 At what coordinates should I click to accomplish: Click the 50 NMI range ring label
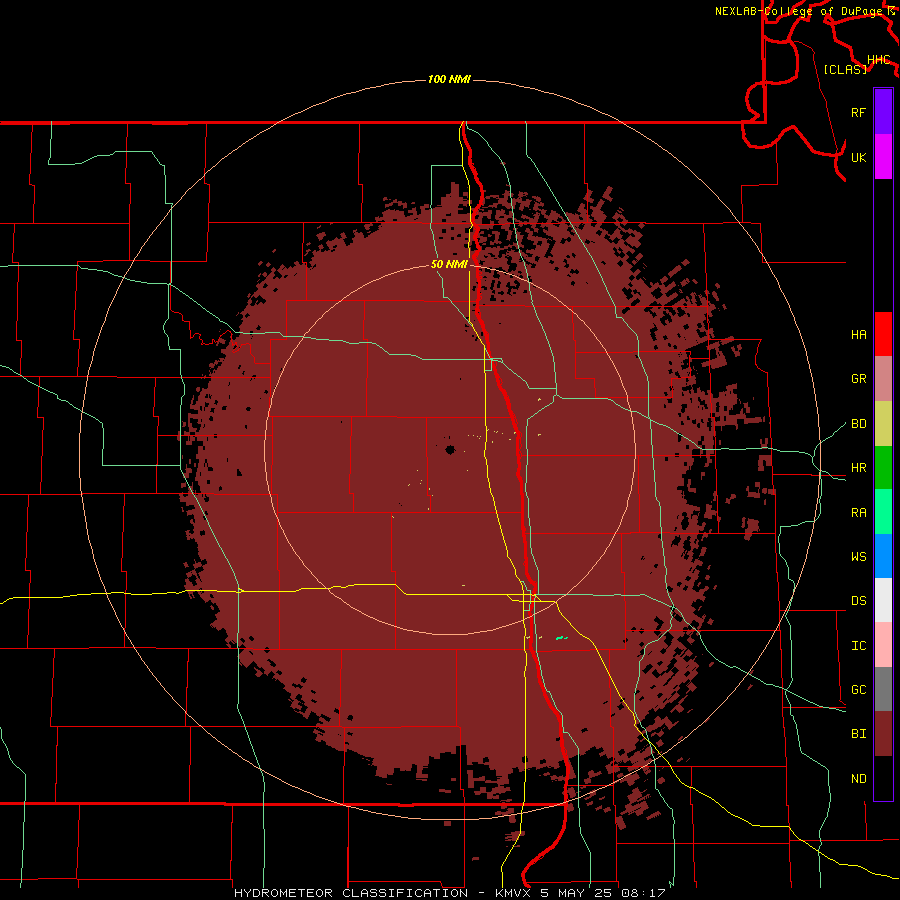click(x=449, y=264)
